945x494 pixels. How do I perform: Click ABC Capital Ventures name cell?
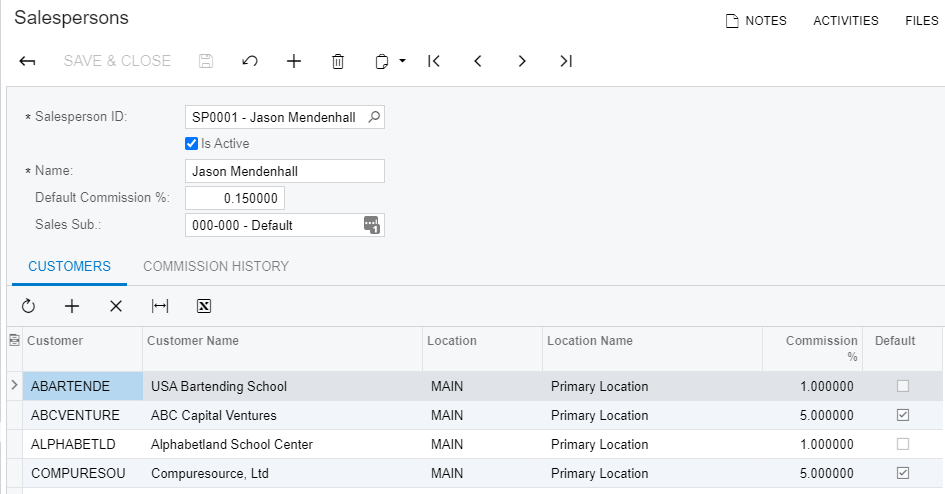click(x=283, y=415)
